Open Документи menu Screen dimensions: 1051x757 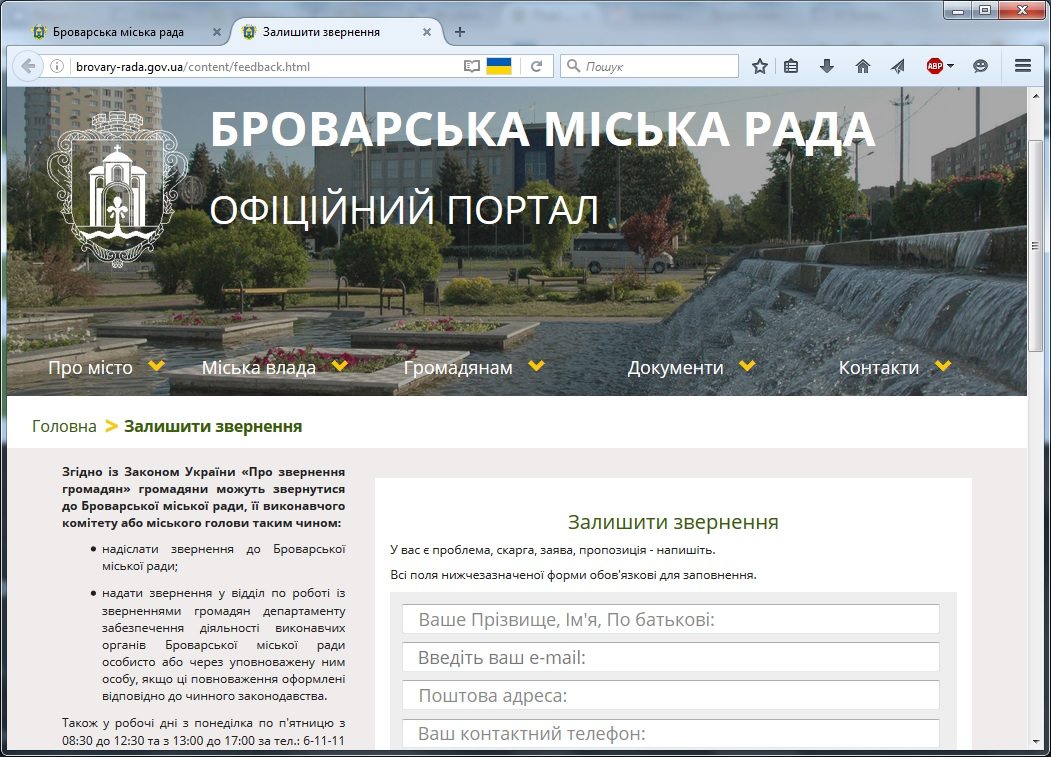[676, 367]
